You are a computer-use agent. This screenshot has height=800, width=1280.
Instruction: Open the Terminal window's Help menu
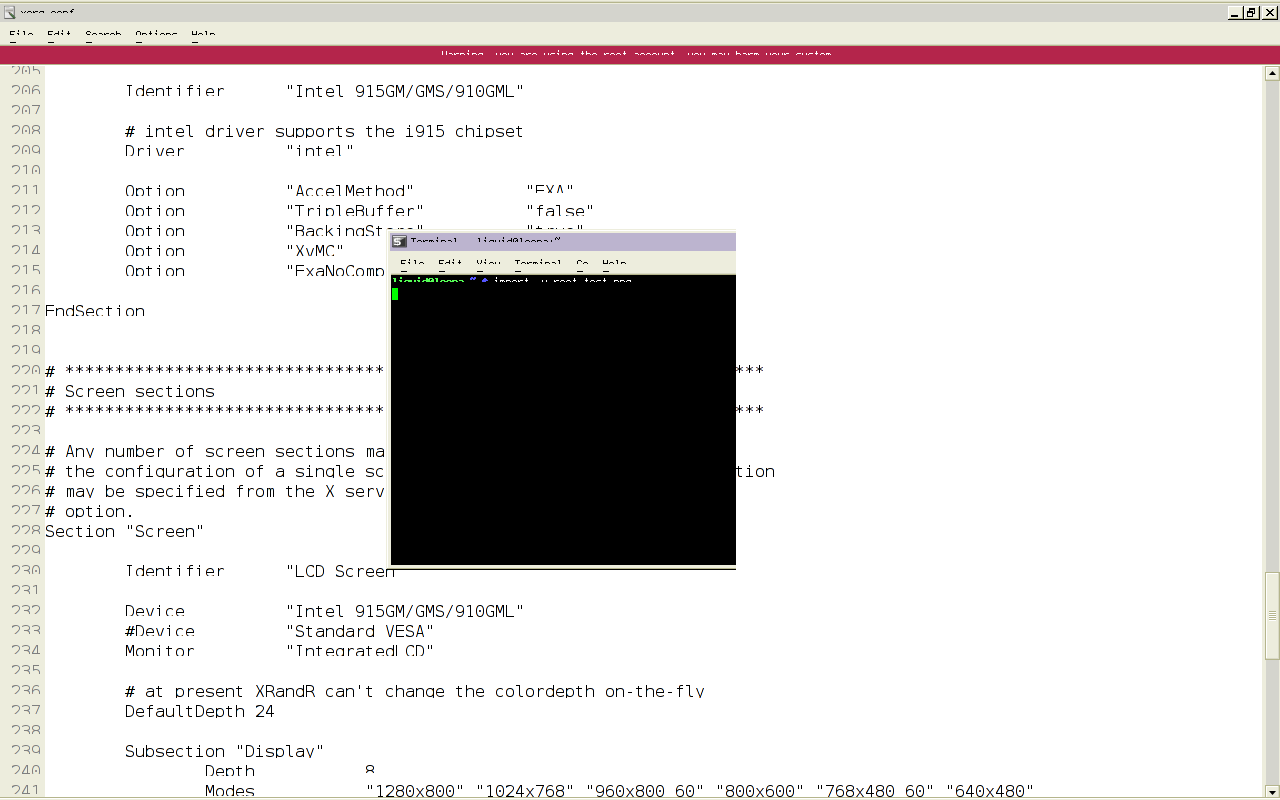tap(614, 264)
